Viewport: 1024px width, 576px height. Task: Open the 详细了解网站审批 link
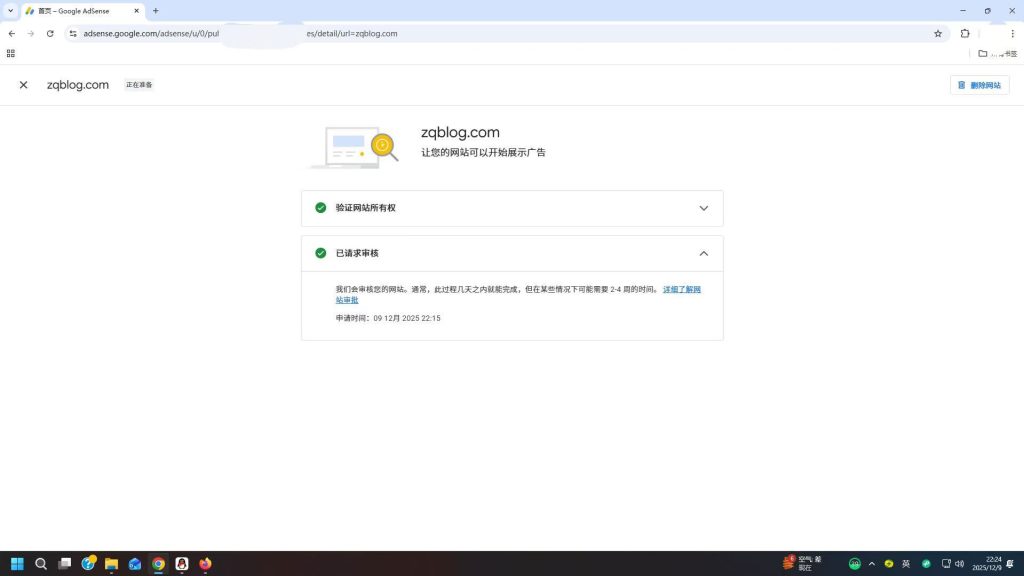681,289
